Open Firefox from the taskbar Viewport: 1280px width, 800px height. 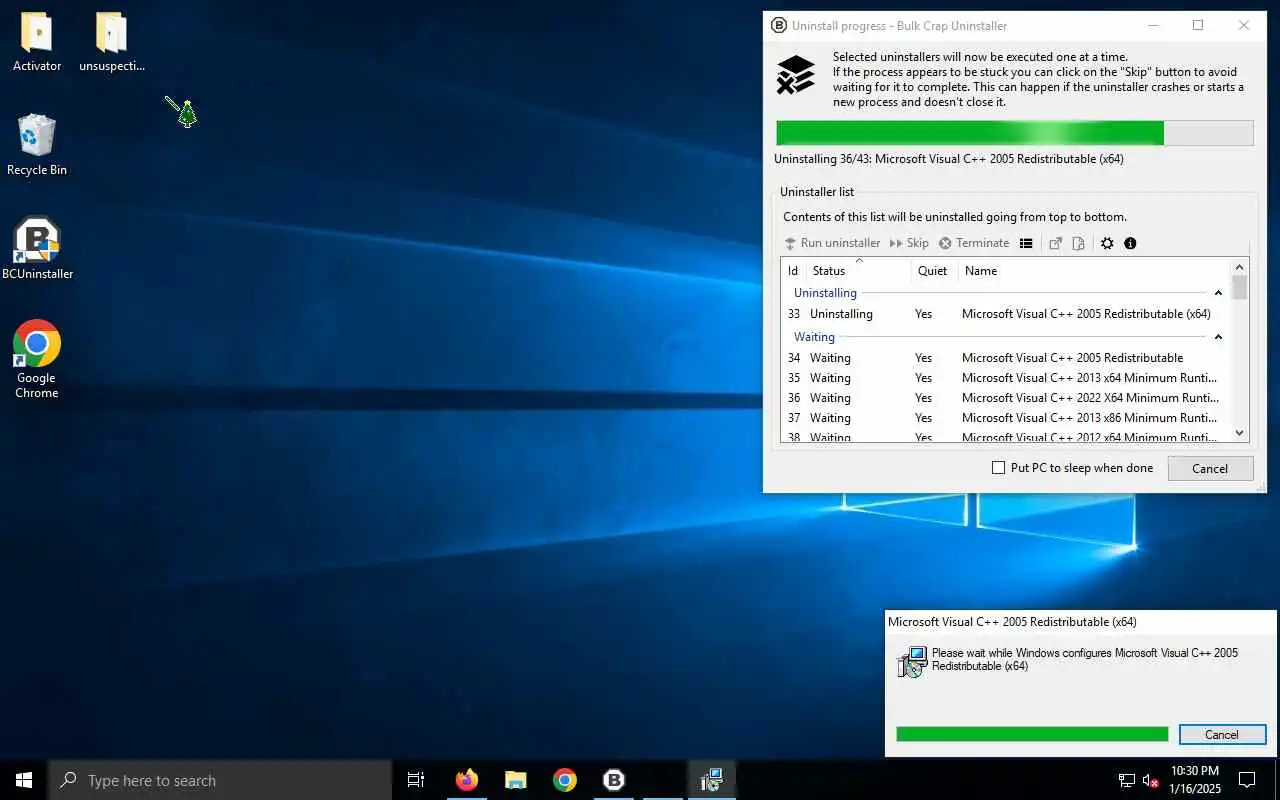coord(467,780)
